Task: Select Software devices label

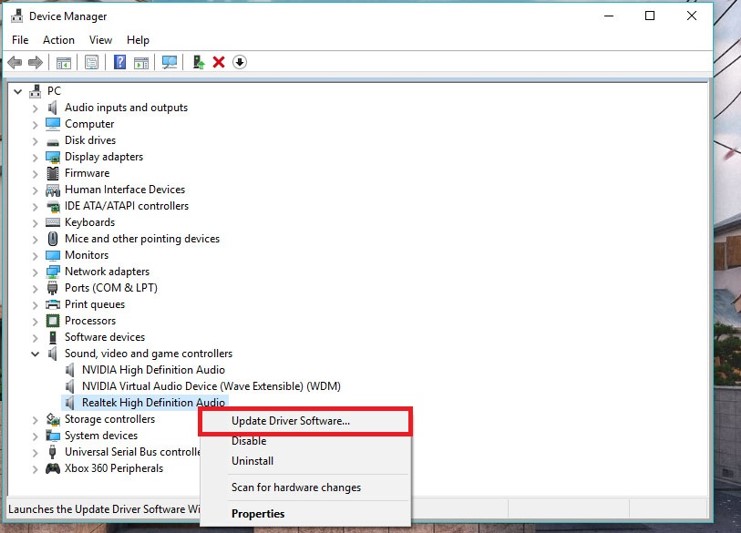Action: coord(104,337)
